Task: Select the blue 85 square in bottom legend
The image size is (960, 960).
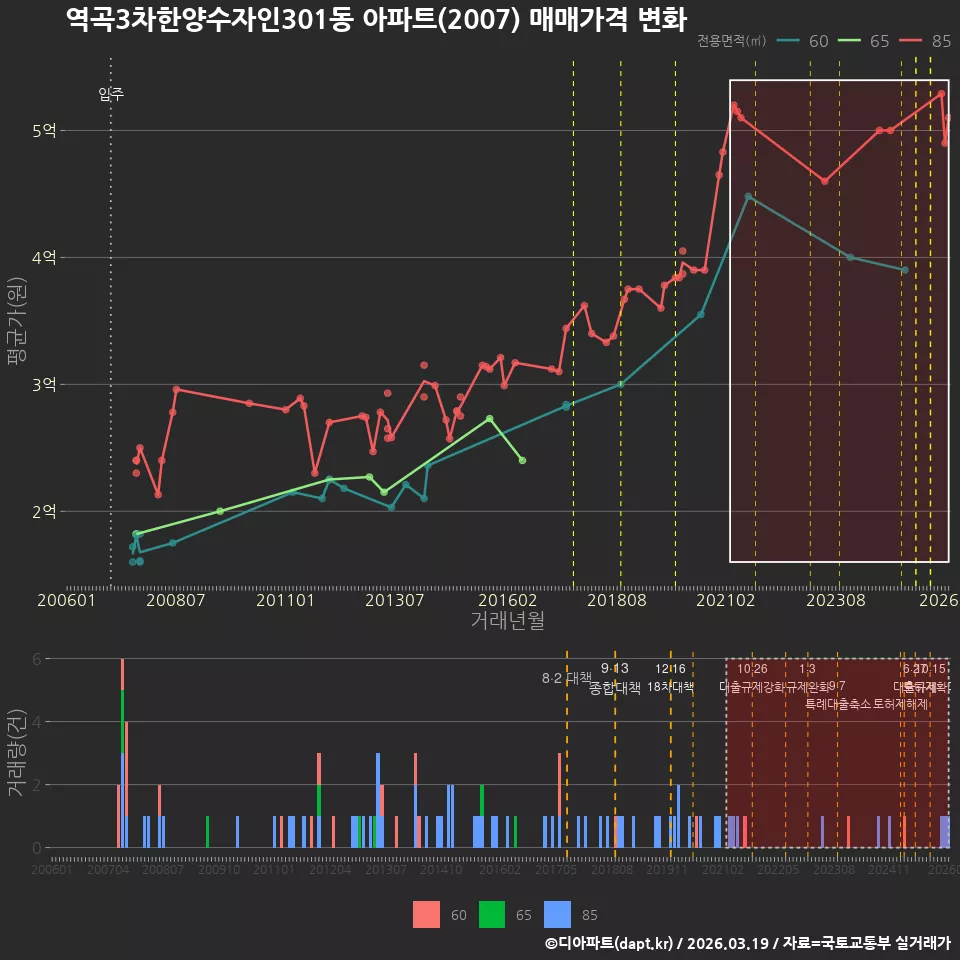Action: tap(557, 915)
